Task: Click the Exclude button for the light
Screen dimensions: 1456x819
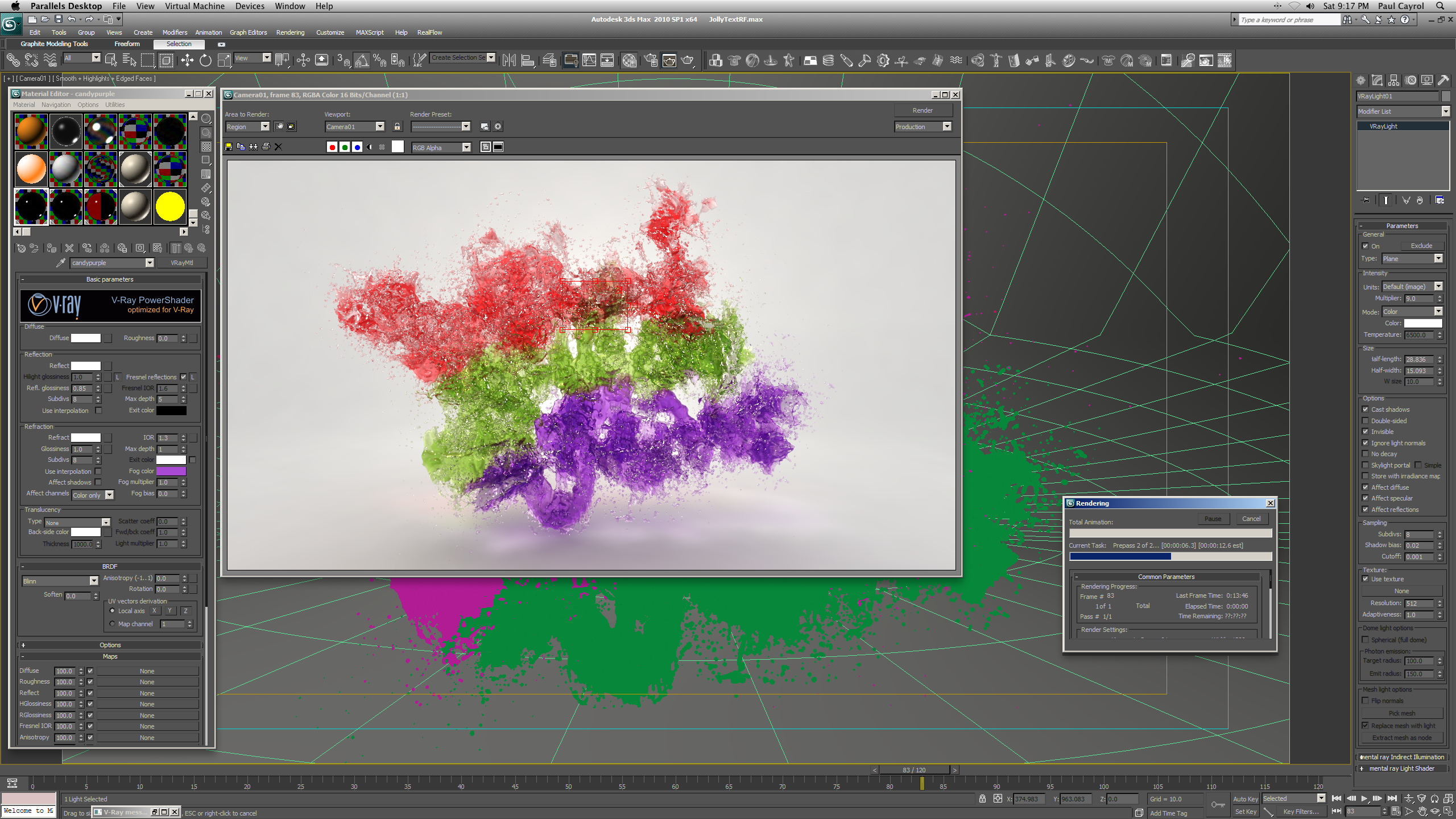Action: tap(1421, 246)
